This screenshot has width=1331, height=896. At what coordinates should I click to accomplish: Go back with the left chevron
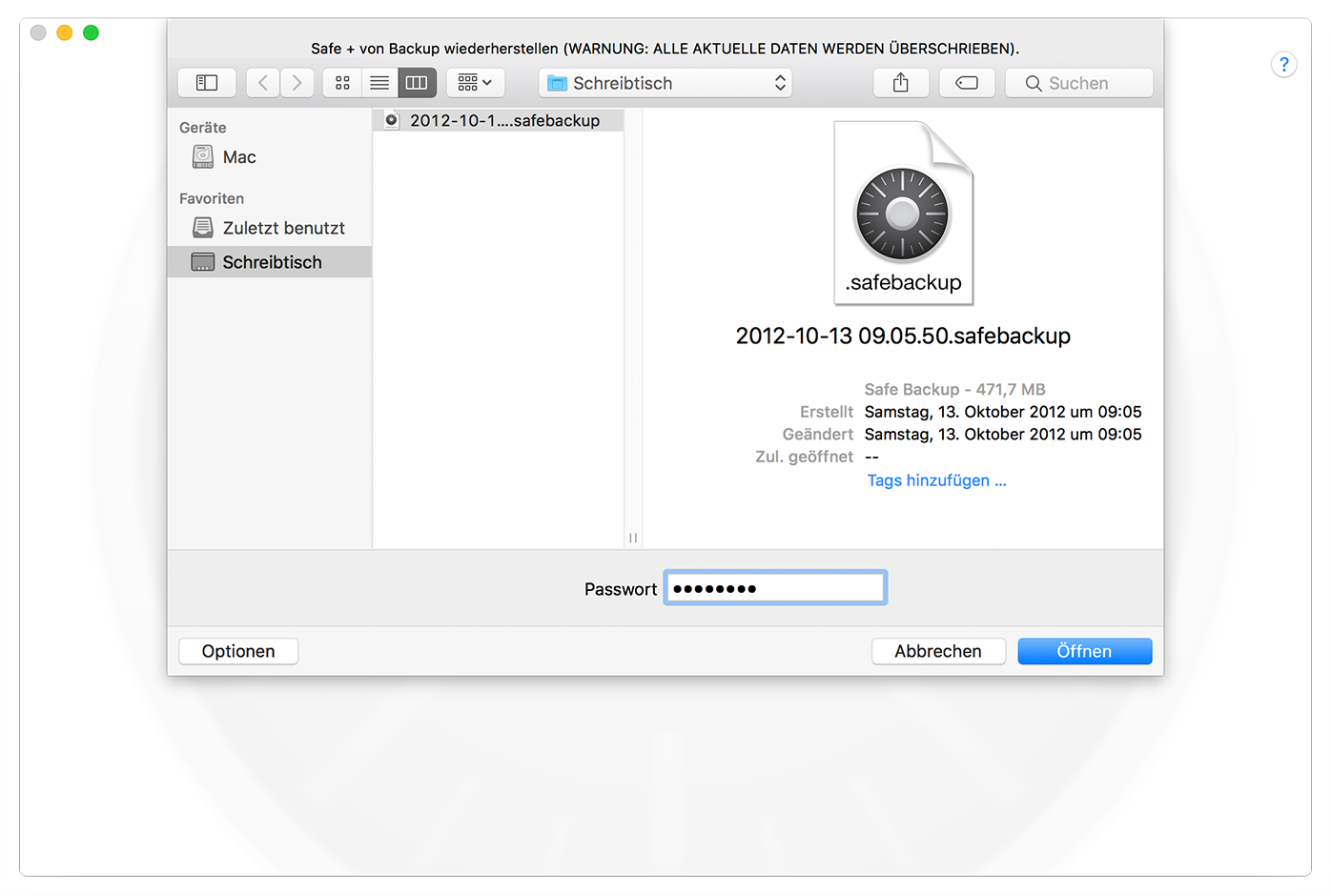click(263, 83)
